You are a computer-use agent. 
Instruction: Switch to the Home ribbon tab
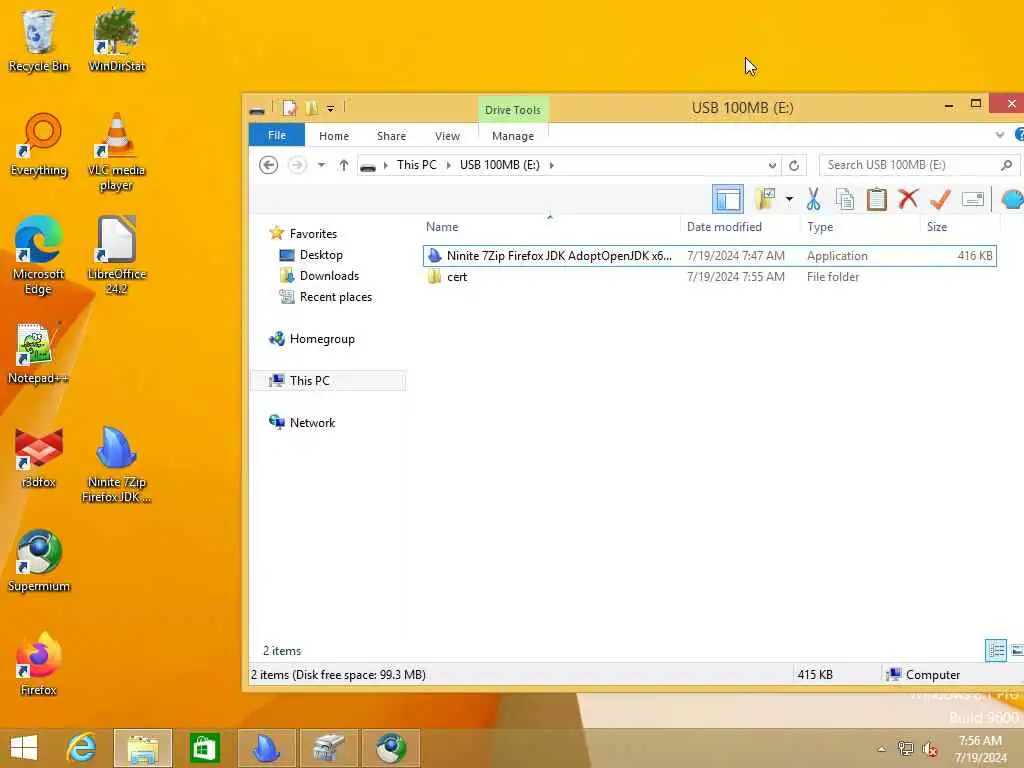click(x=334, y=136)
